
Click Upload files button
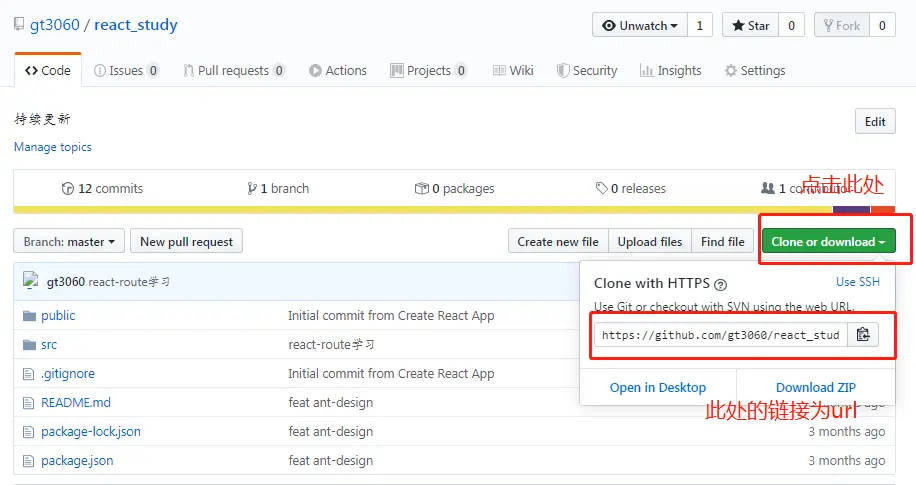point(650,241)
